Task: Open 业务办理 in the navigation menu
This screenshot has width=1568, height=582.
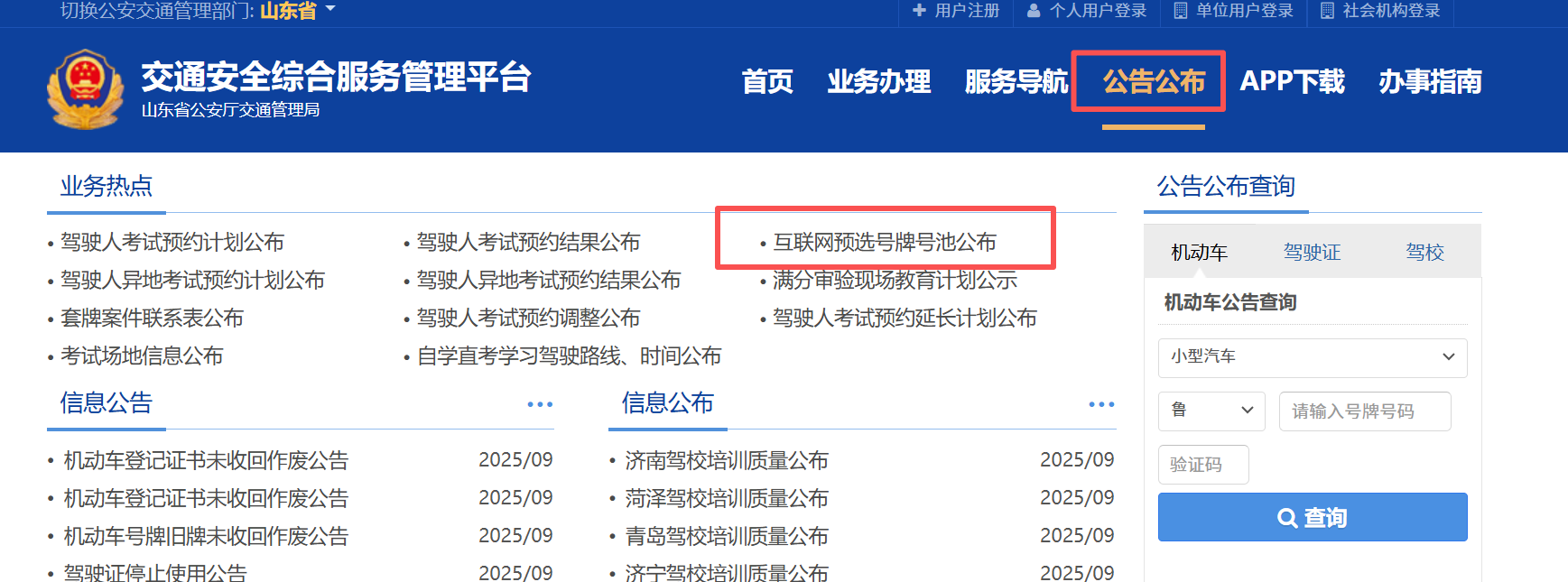Action: (878, 81)
